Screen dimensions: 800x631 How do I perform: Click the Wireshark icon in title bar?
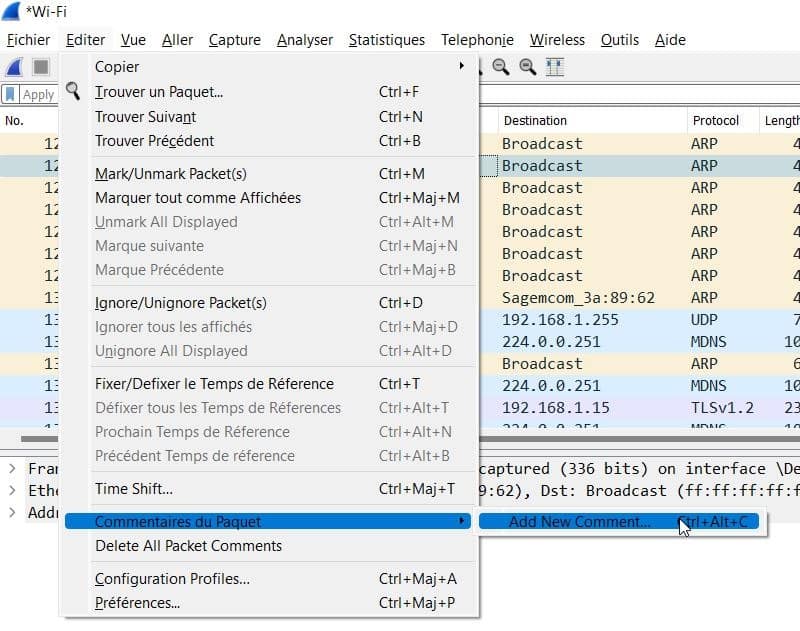(x=12, y=12)
